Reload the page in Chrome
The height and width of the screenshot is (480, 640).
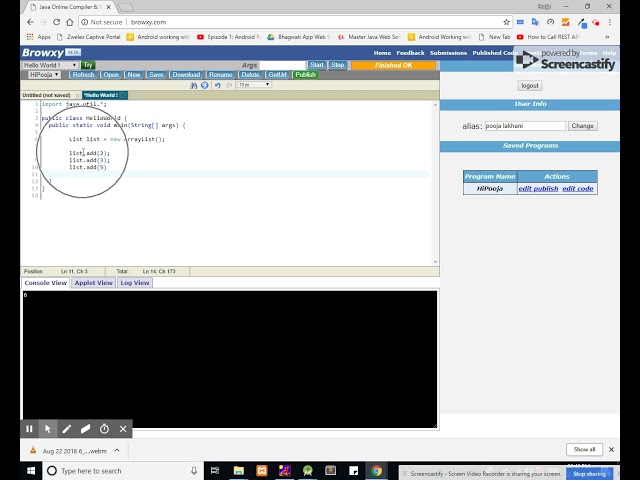[x=56, y=22]
